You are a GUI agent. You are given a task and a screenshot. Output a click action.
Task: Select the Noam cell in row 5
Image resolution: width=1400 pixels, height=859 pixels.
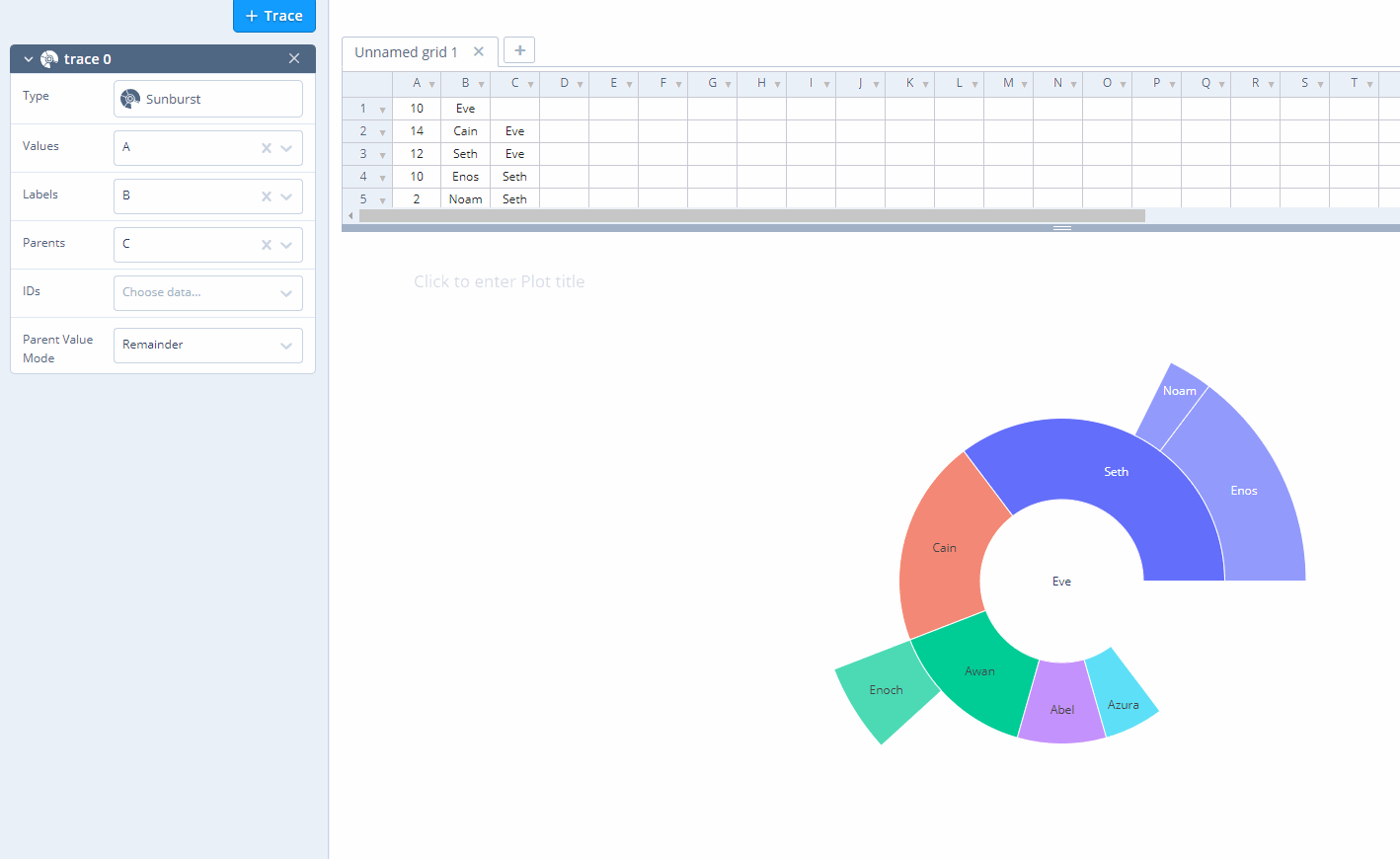(466, 199)
